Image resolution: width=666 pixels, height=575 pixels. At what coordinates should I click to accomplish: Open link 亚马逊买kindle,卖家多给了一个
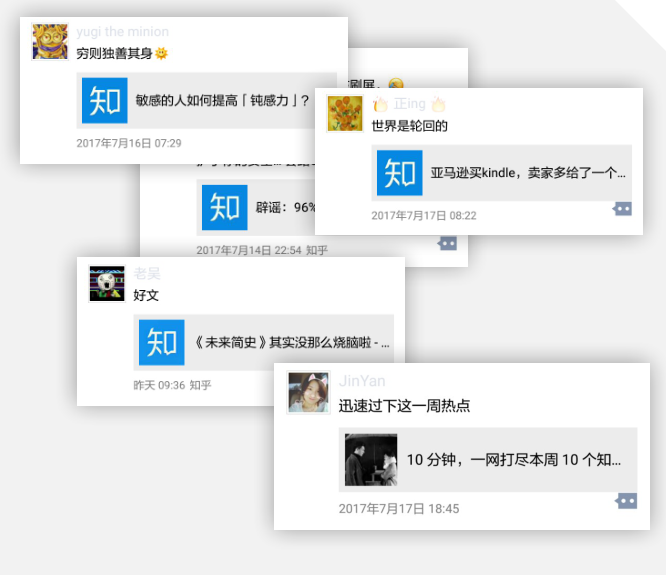point(502,173)
